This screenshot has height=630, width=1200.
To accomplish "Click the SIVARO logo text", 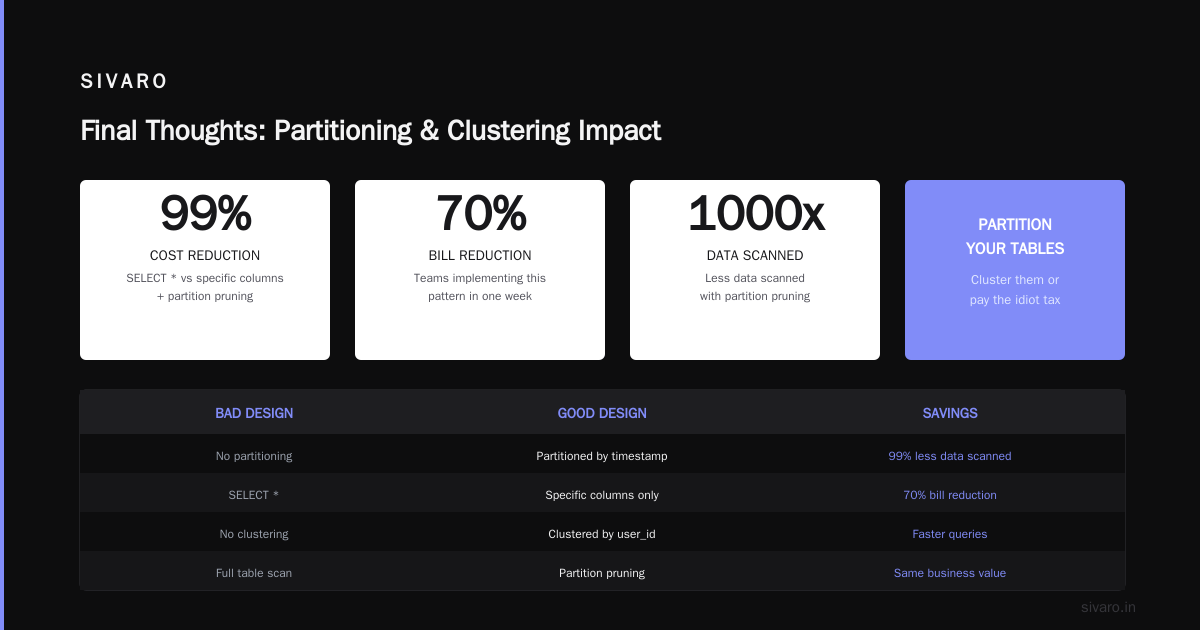I will pyautogui.click(x=124, y=82).
